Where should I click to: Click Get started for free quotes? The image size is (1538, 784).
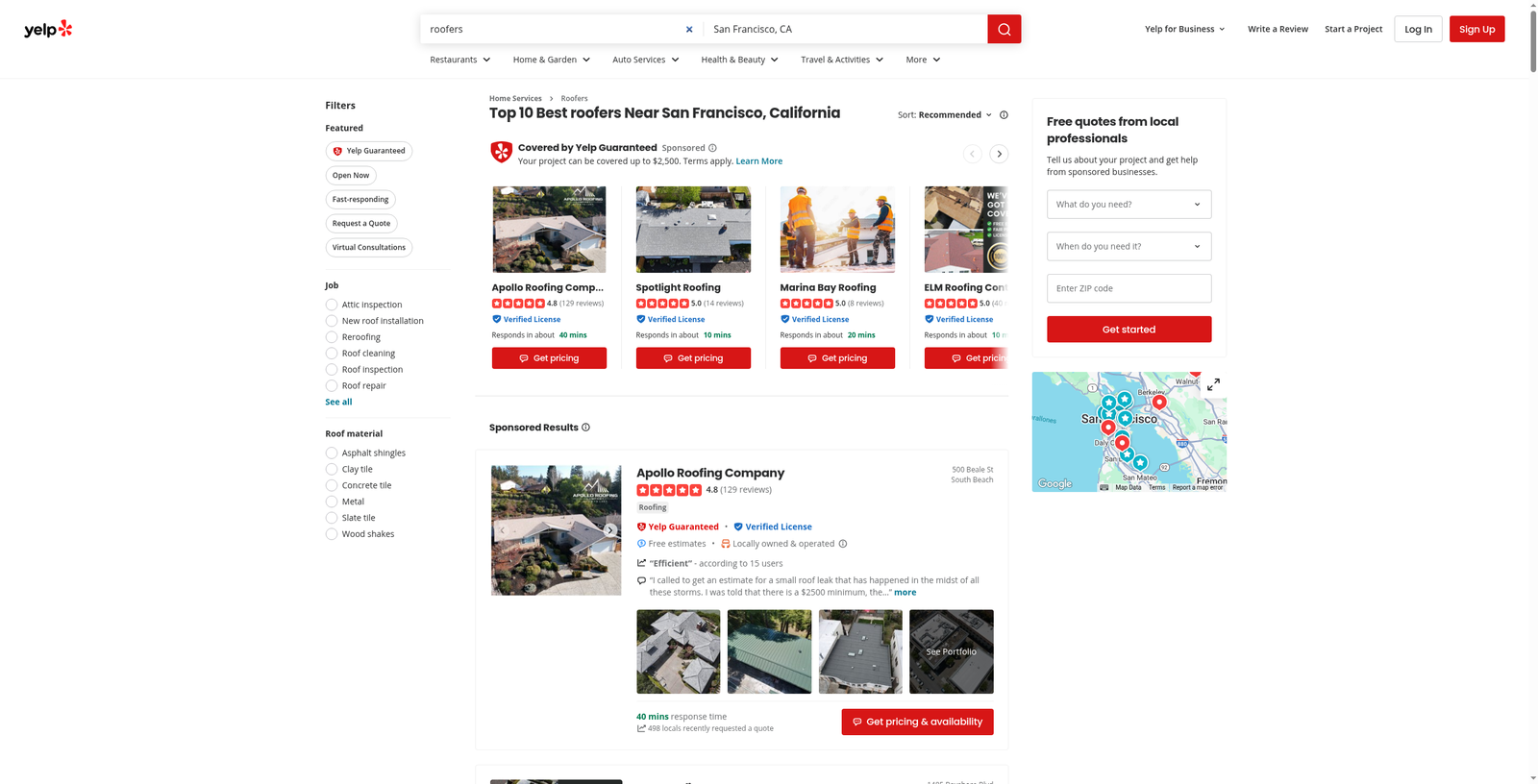[x=1129, y=330]
